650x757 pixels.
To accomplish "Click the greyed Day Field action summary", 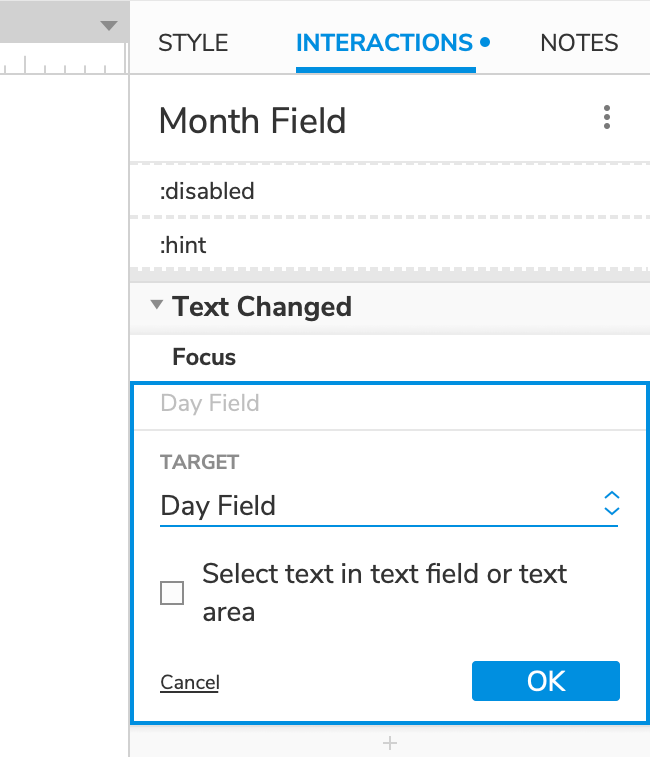I will point(210,403).
